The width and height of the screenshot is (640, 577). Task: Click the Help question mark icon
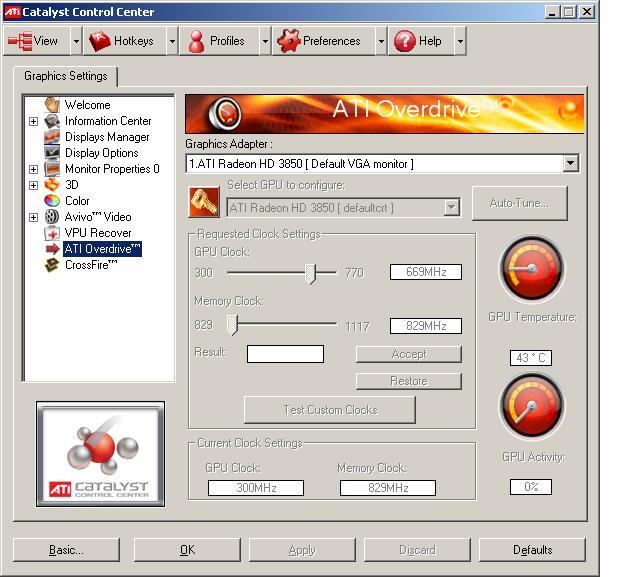(404, 41)
